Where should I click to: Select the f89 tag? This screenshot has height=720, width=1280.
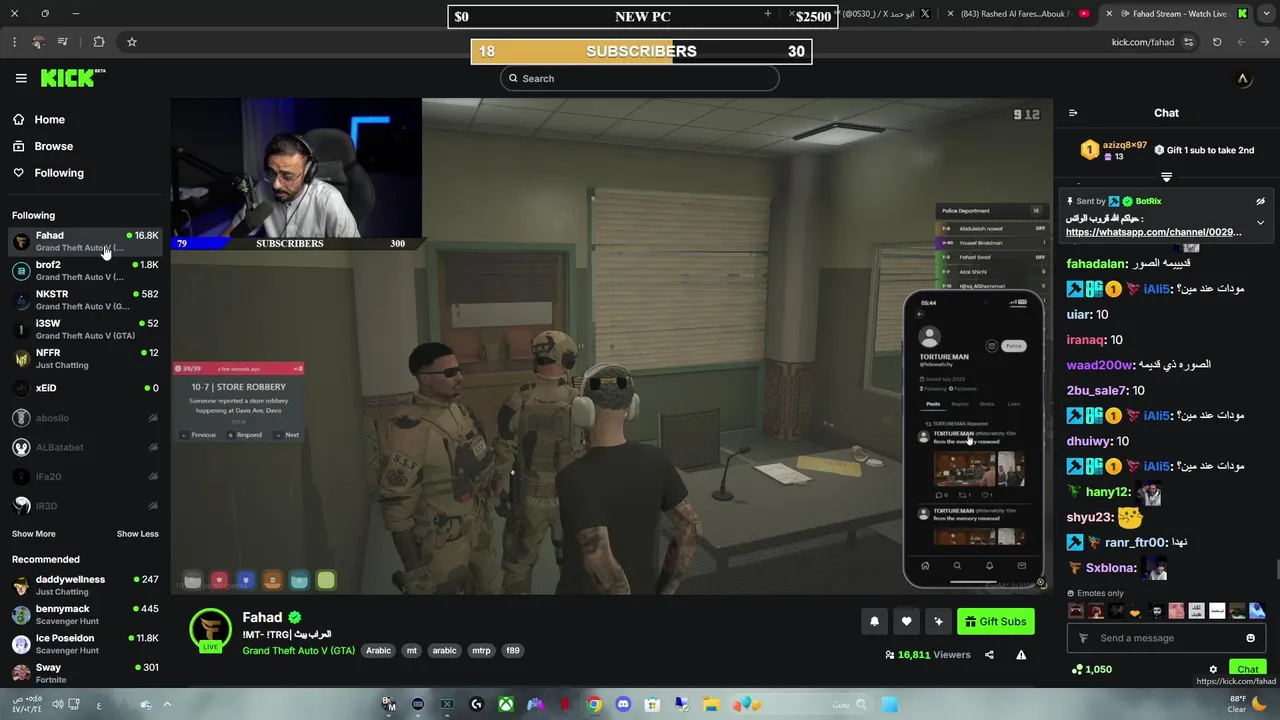513,650
